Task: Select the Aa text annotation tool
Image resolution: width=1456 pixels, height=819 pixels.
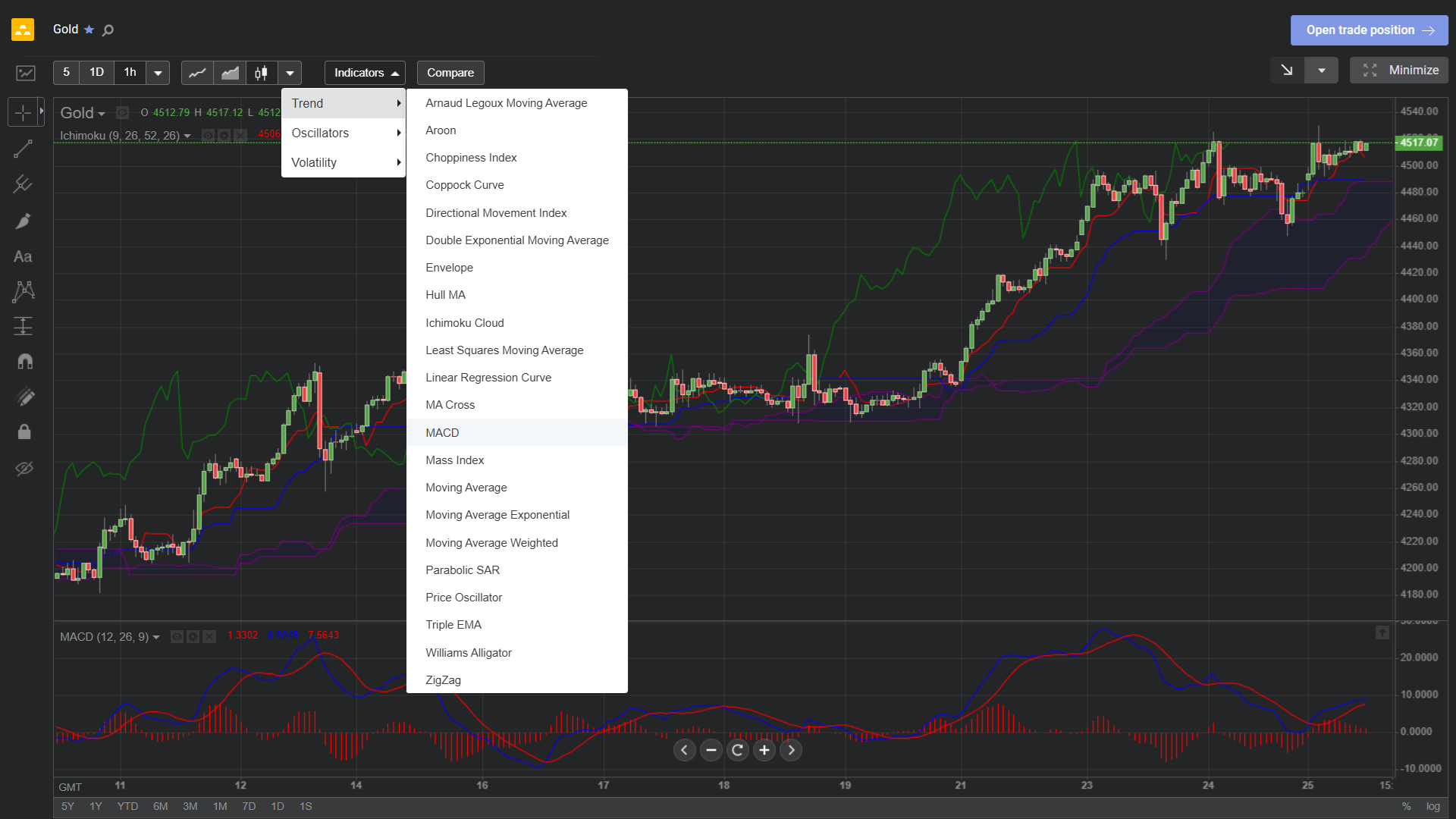Action: pos(24,256)
